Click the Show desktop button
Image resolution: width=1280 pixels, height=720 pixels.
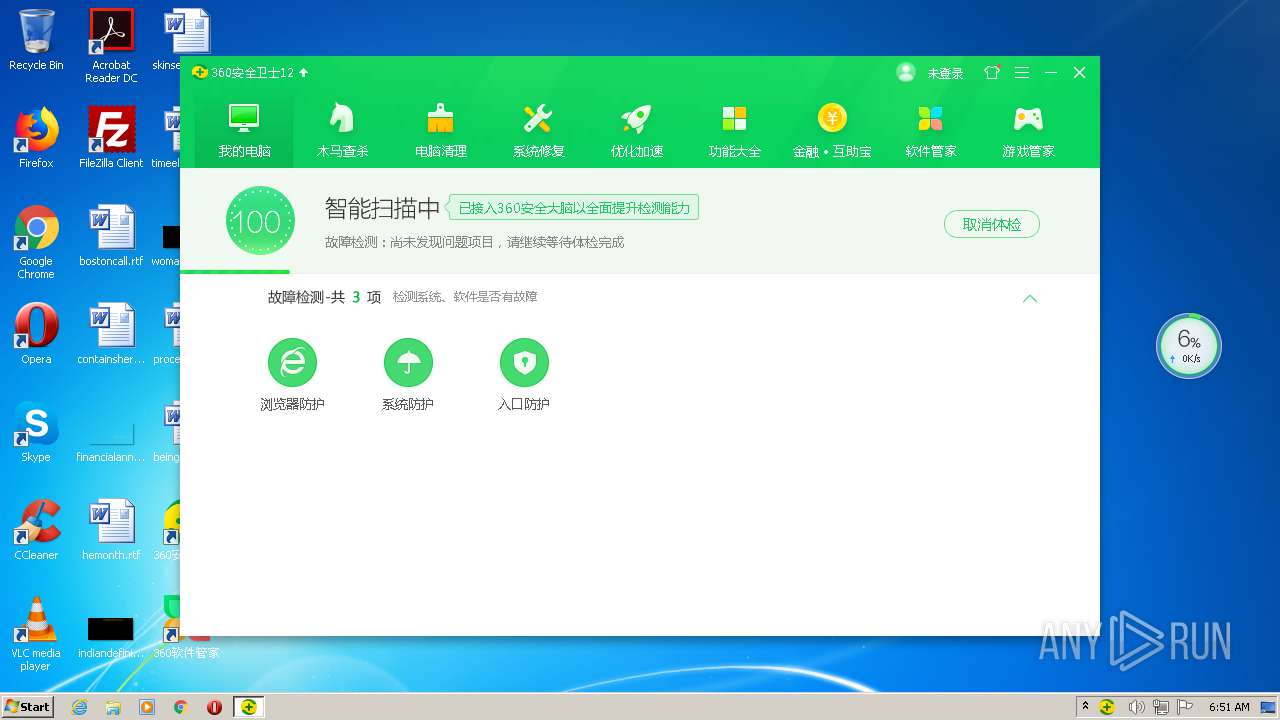pyautogui.click(x=1270, y=707)
